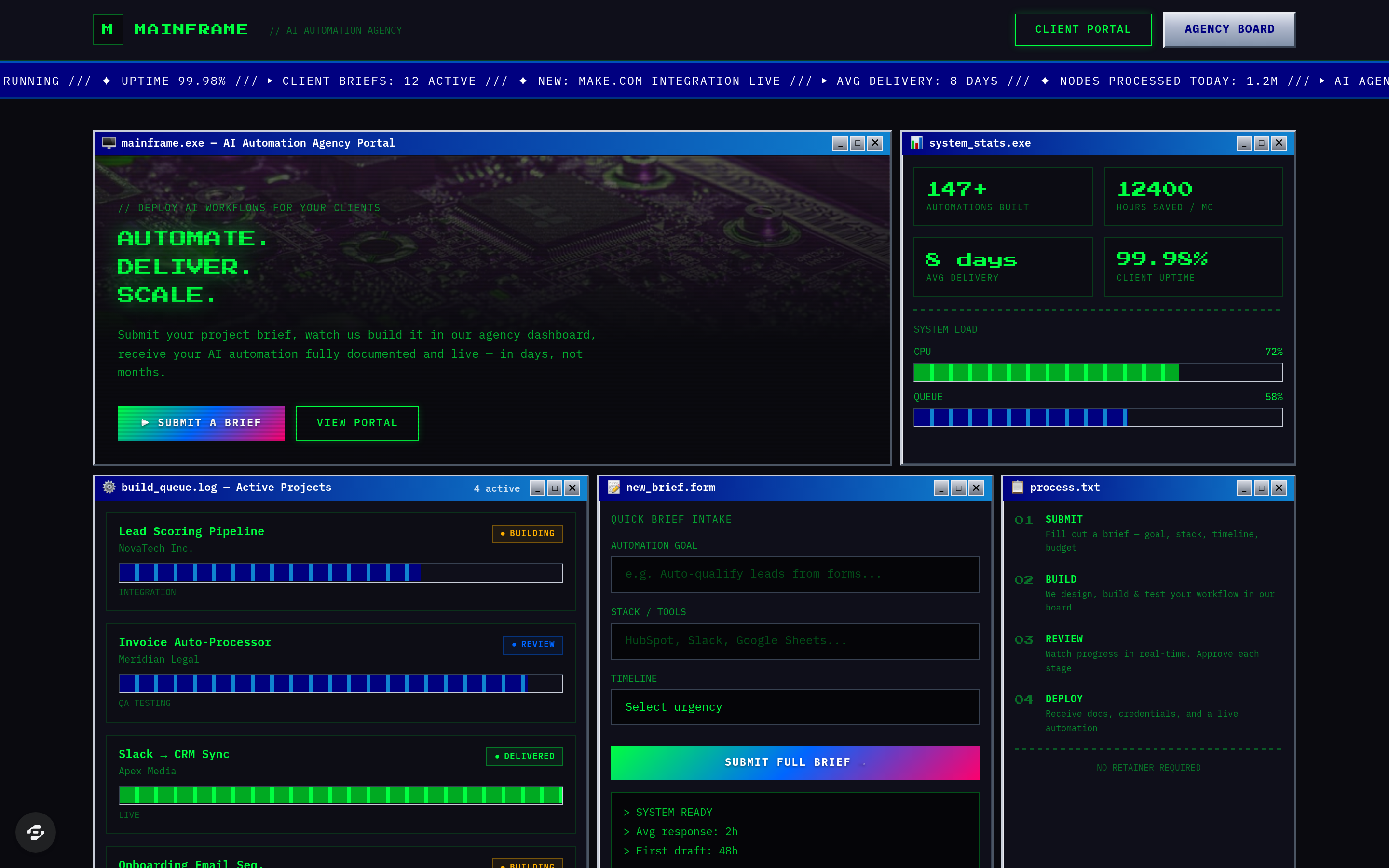Viewport: 1389px width, 868px height.
Task: Click the Queue load progress bar
Action: [x=1098, y=417]
